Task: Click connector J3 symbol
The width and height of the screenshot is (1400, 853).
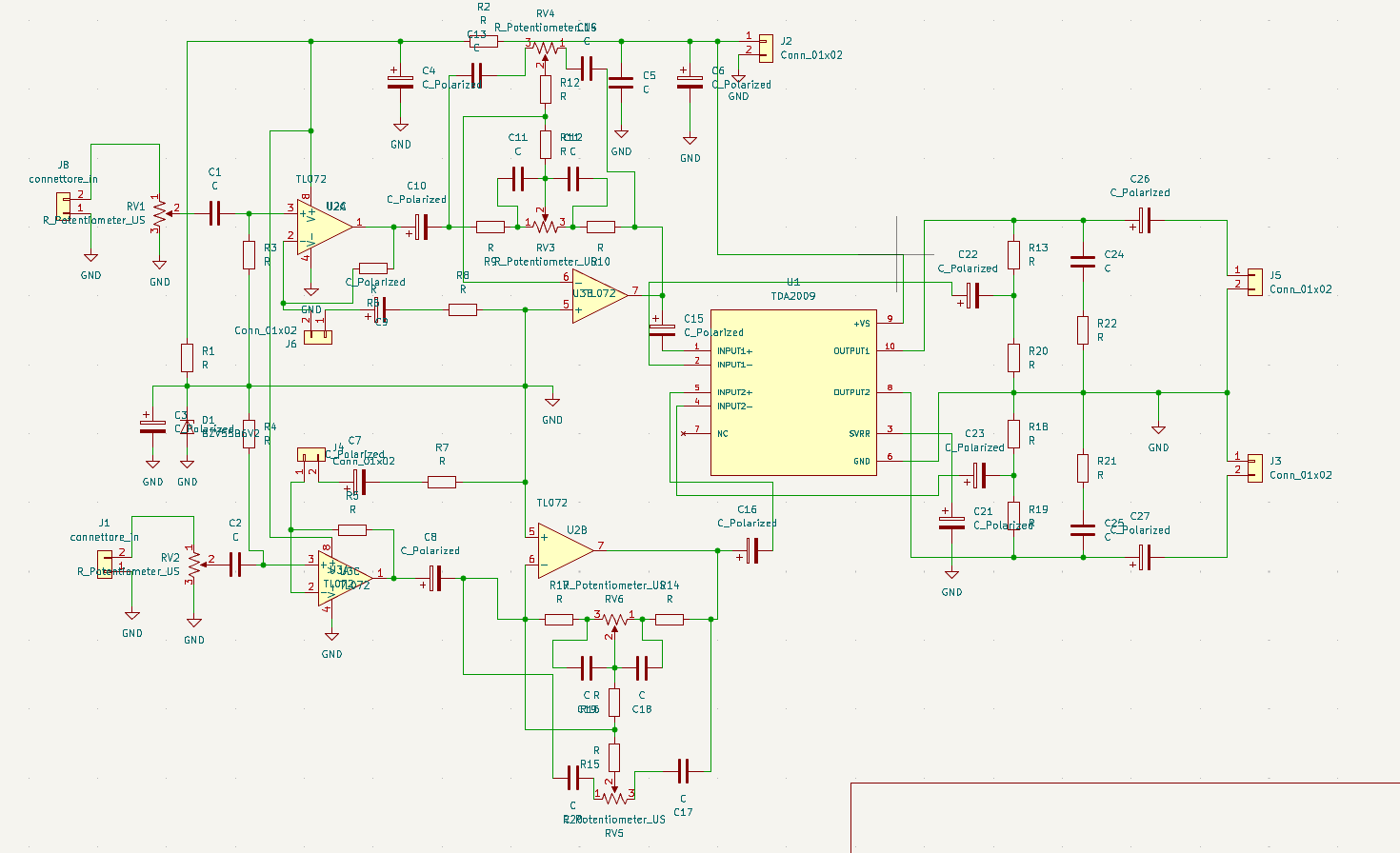Action: [1255, 467]
